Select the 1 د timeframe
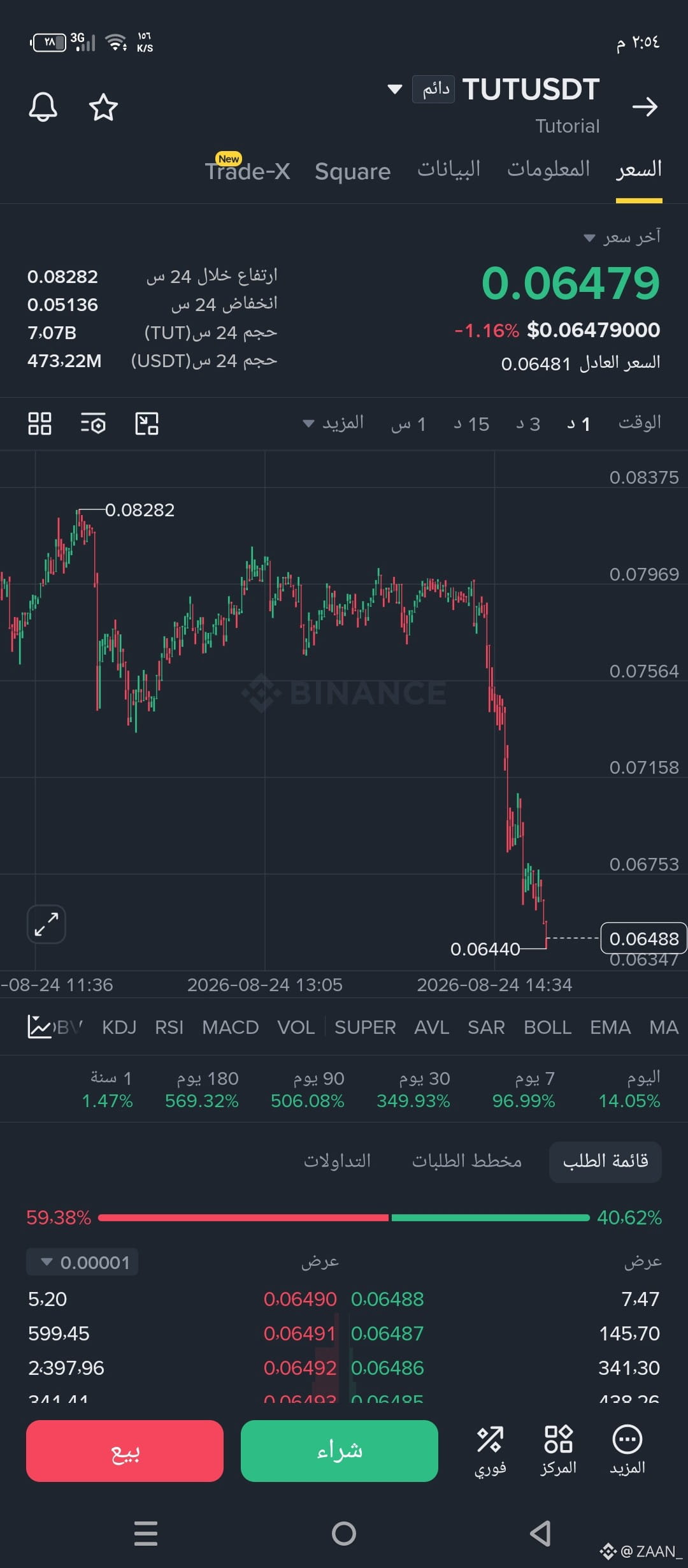688x1568 pixels. coord(578,424)
